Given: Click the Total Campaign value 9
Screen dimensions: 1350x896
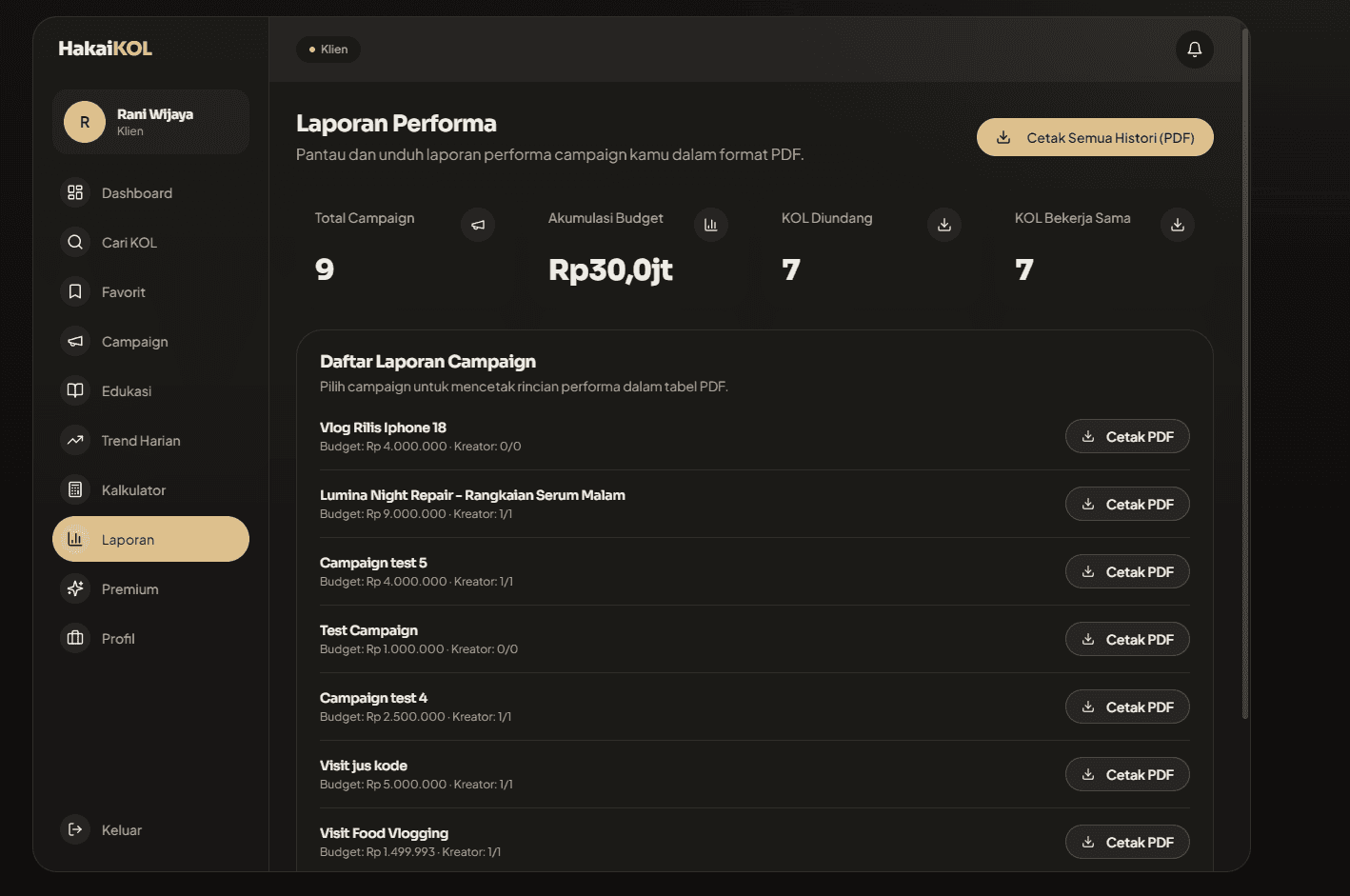Looking at the screenshot, I should 325,270.
